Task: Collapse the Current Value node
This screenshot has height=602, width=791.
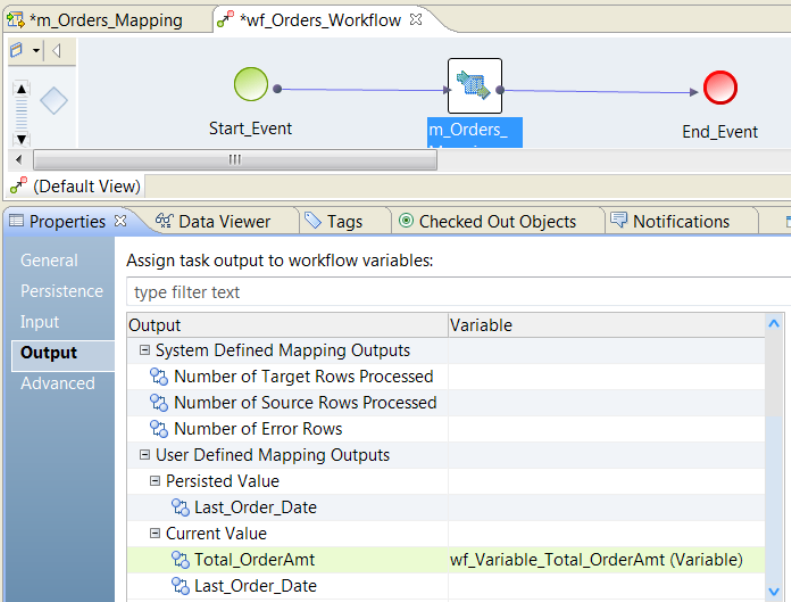Action: pyautogui.click(x=155, y=534)
